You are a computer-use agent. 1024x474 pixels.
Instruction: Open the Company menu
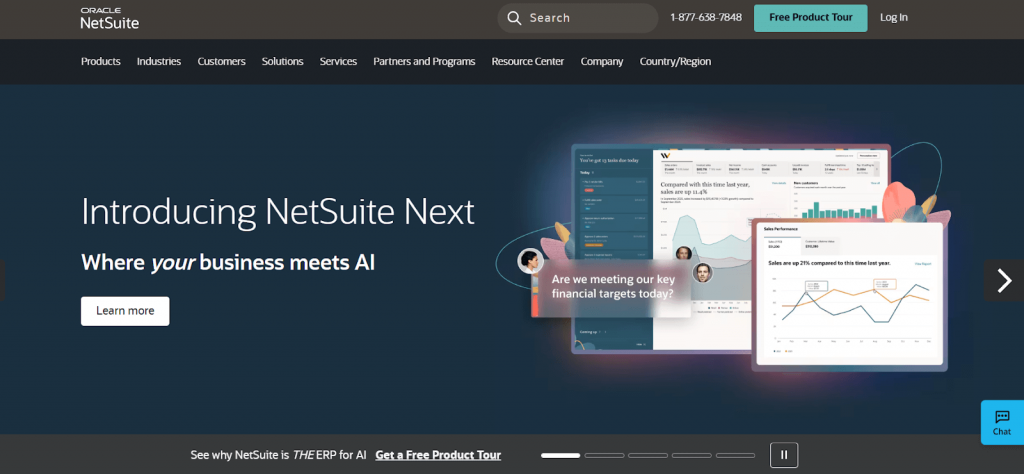(x=602, y=61)
